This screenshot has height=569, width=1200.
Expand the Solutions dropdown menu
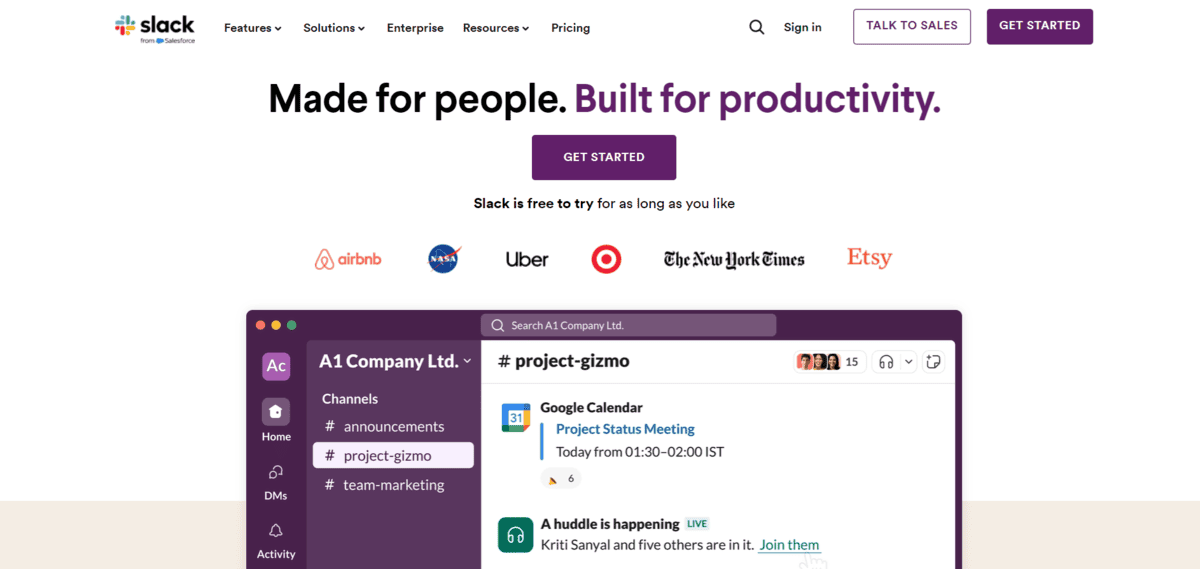click(334, 28)
